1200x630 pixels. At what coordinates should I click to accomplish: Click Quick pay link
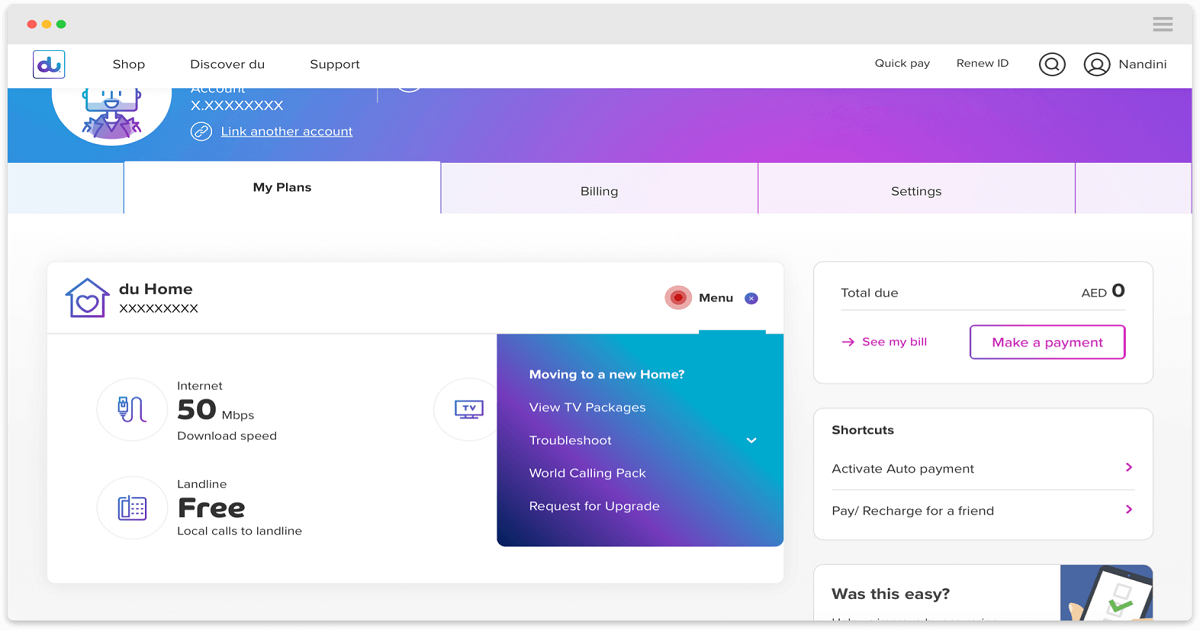point(902,63)
